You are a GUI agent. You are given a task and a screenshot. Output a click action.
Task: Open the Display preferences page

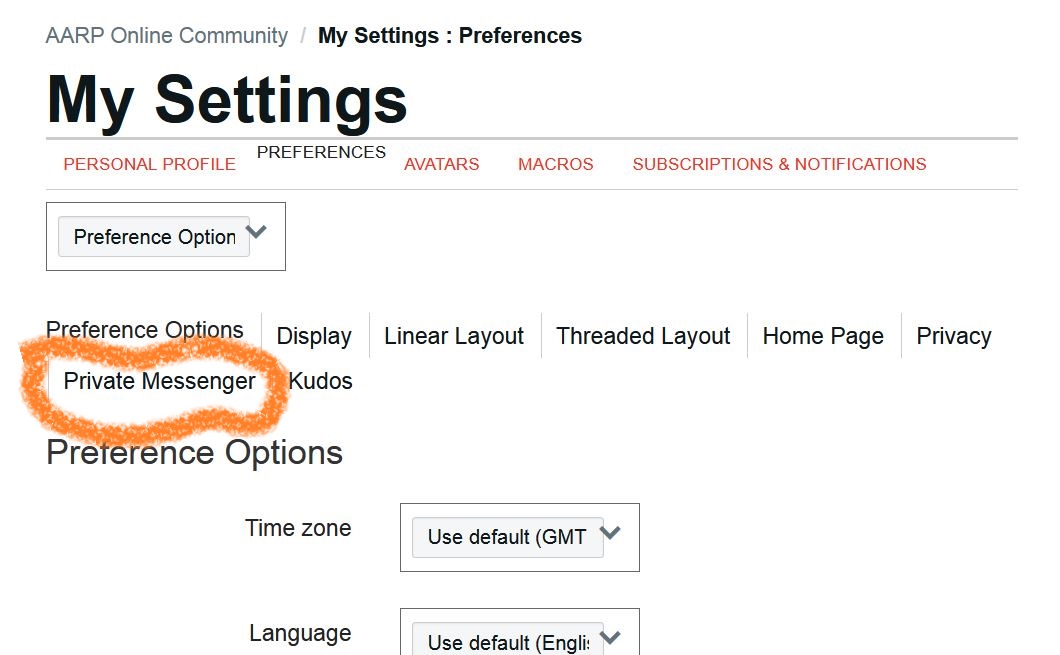[x=313, y=336]
